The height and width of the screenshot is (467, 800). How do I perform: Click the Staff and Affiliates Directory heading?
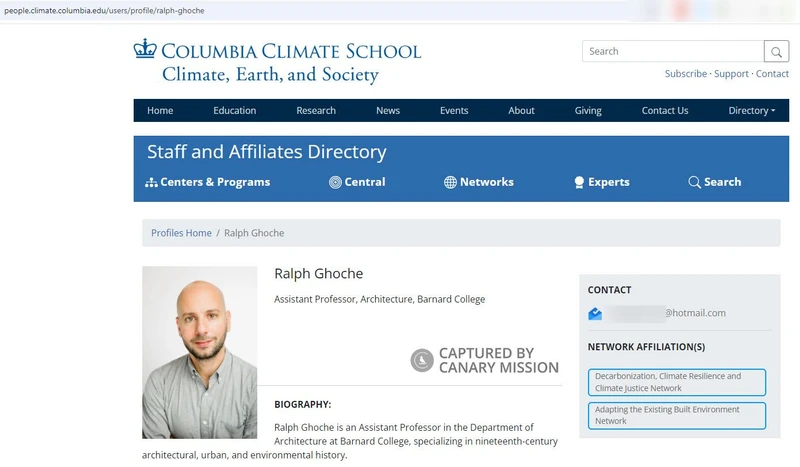tap(266, 152)
